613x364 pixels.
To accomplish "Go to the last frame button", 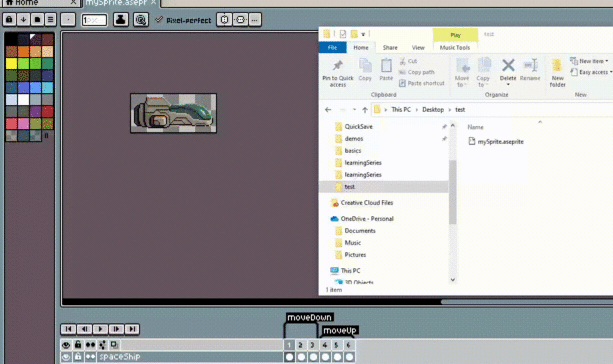I will [132, 329].
